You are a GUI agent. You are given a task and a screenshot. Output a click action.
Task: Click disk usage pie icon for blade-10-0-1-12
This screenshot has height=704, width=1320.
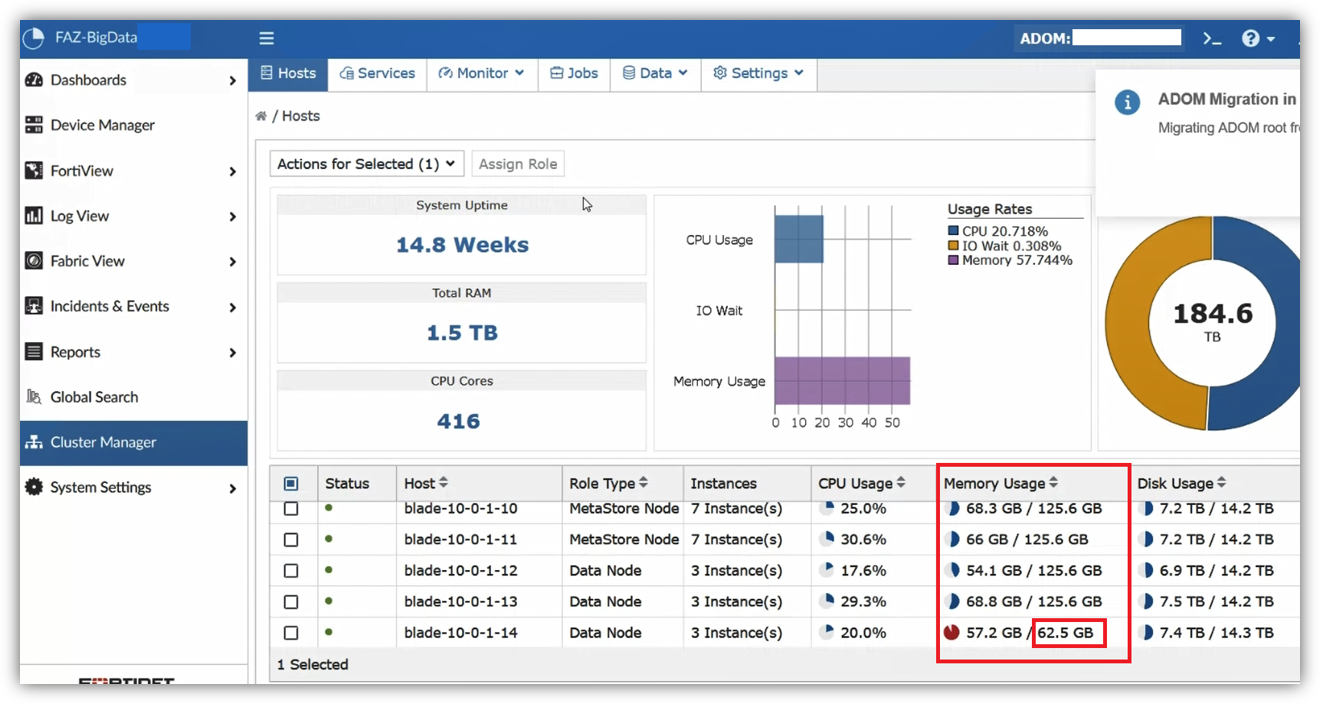click(x=1146, y=571)
